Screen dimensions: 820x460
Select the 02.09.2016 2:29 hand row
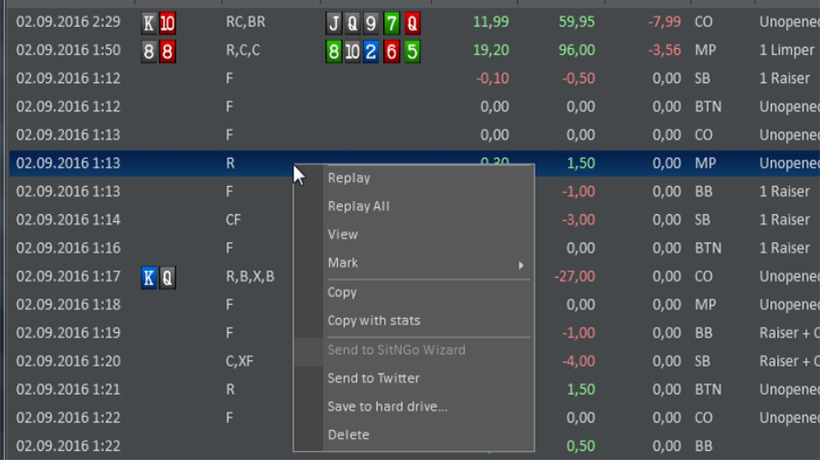(x=414, y=22)
